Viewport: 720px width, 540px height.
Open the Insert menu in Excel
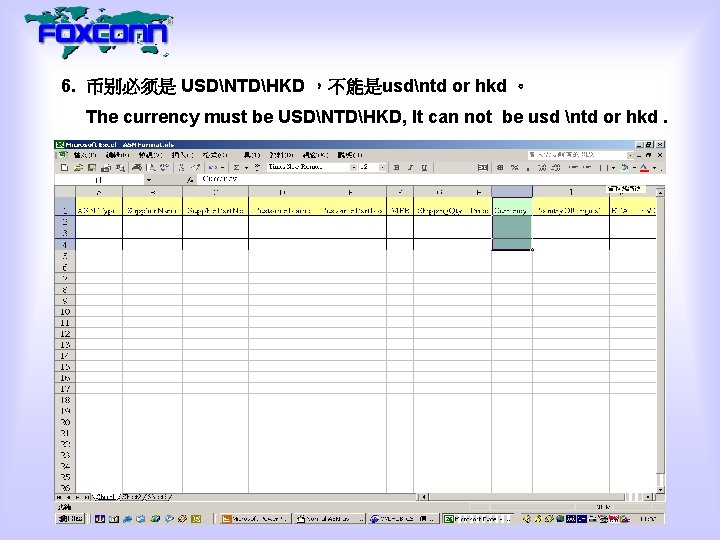click(182, 155)
